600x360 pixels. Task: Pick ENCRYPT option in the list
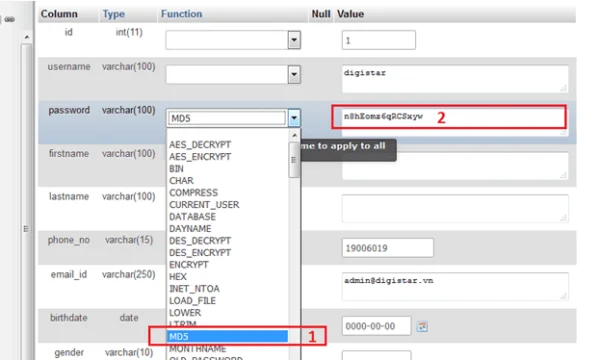tap(189, 265)
